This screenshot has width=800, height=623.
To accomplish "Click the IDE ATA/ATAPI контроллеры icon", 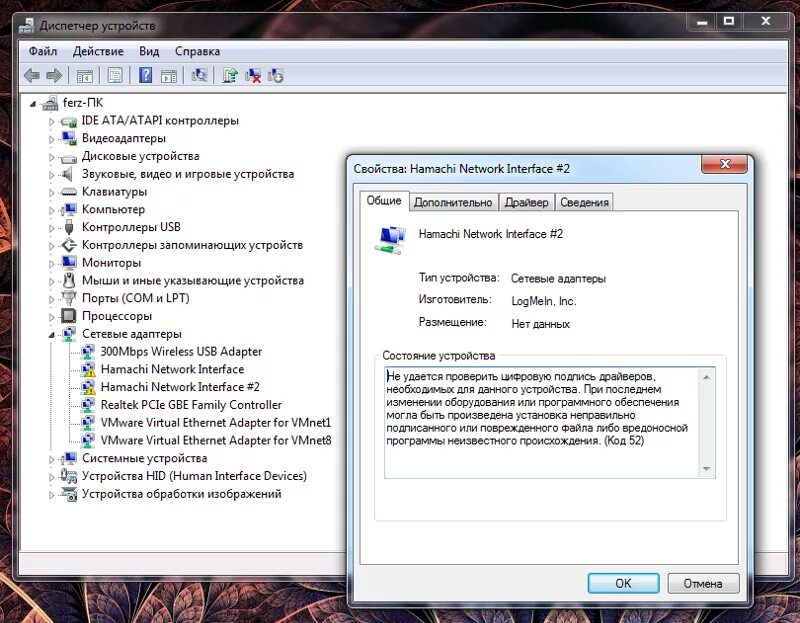I will pyautogui.click(x=68, y=121).
